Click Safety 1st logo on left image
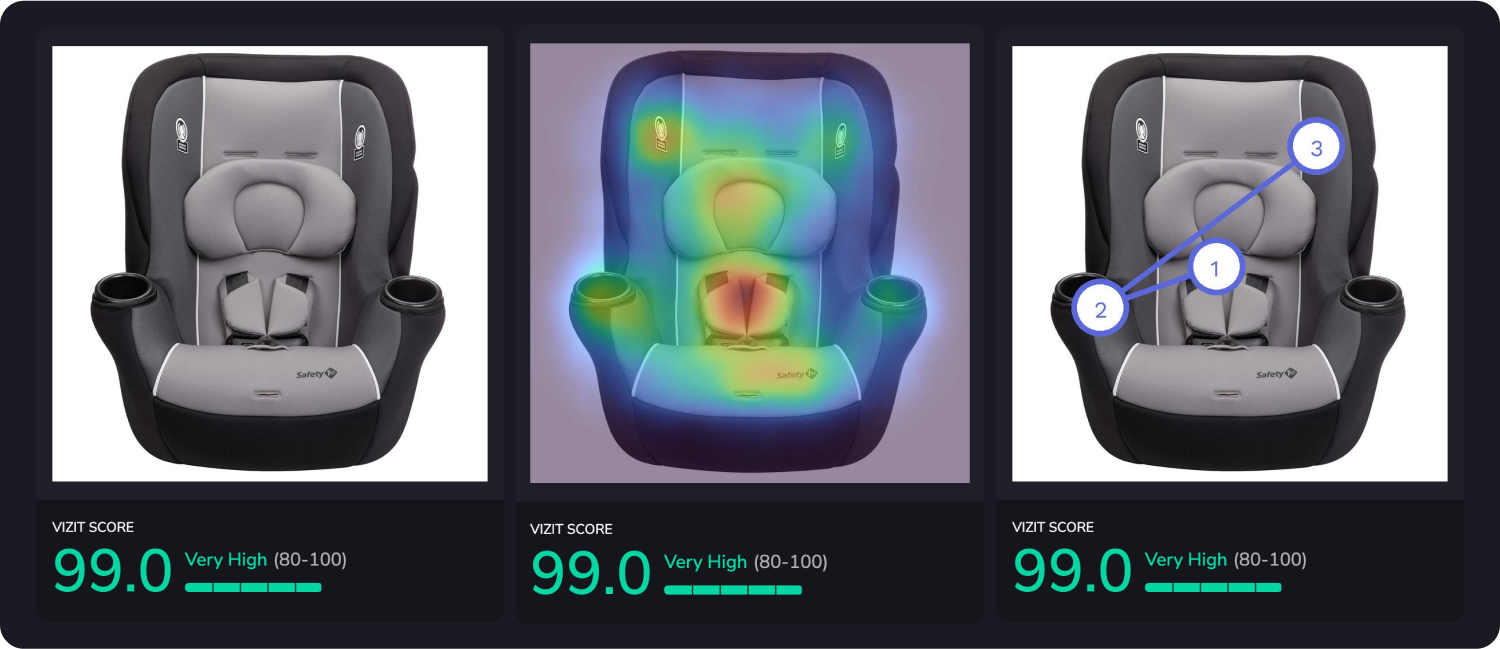 (x=319, y=374)
